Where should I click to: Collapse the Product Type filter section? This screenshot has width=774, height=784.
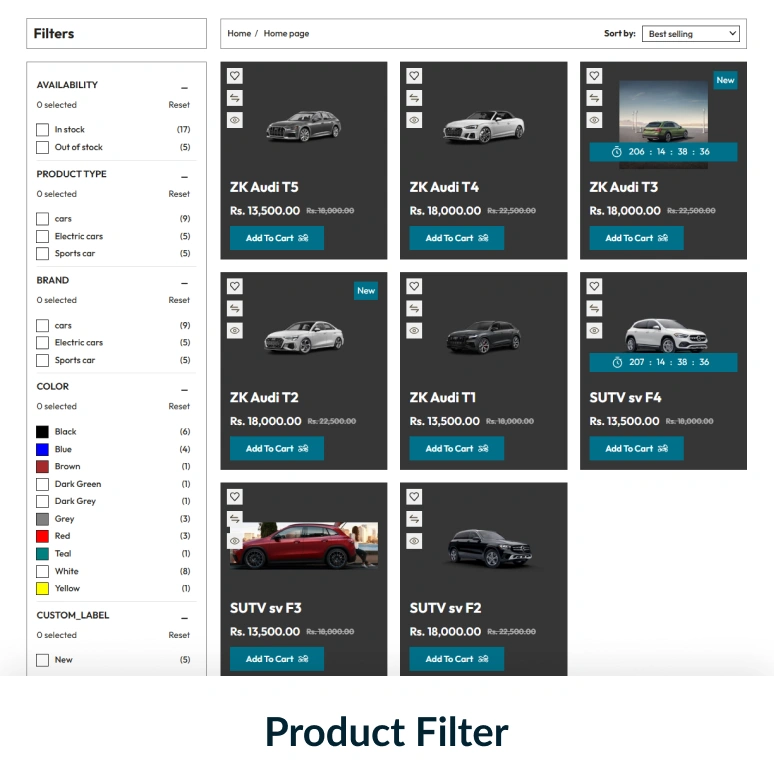coord(184,177)
